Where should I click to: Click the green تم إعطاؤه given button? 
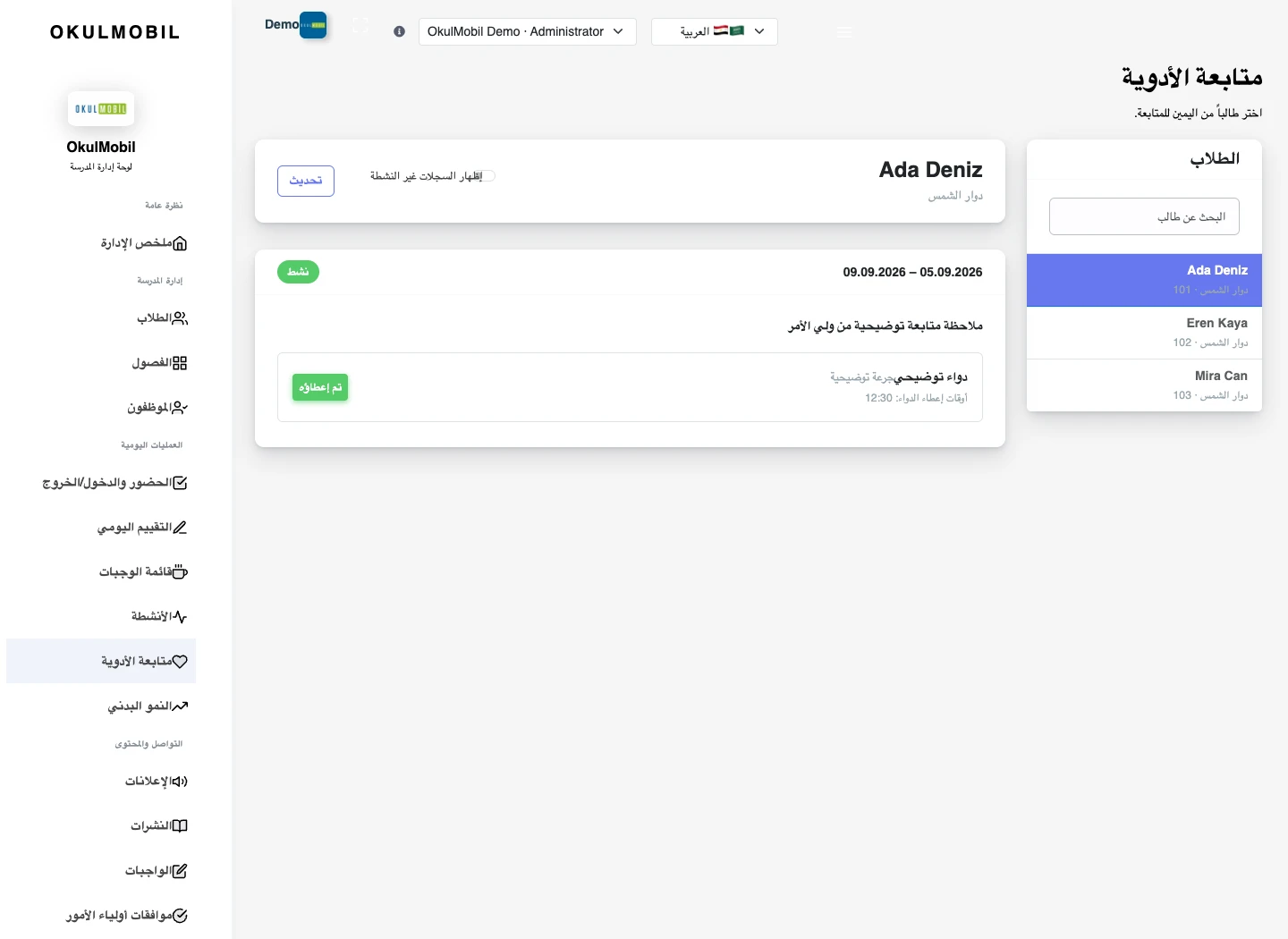(x=320, y=387)
